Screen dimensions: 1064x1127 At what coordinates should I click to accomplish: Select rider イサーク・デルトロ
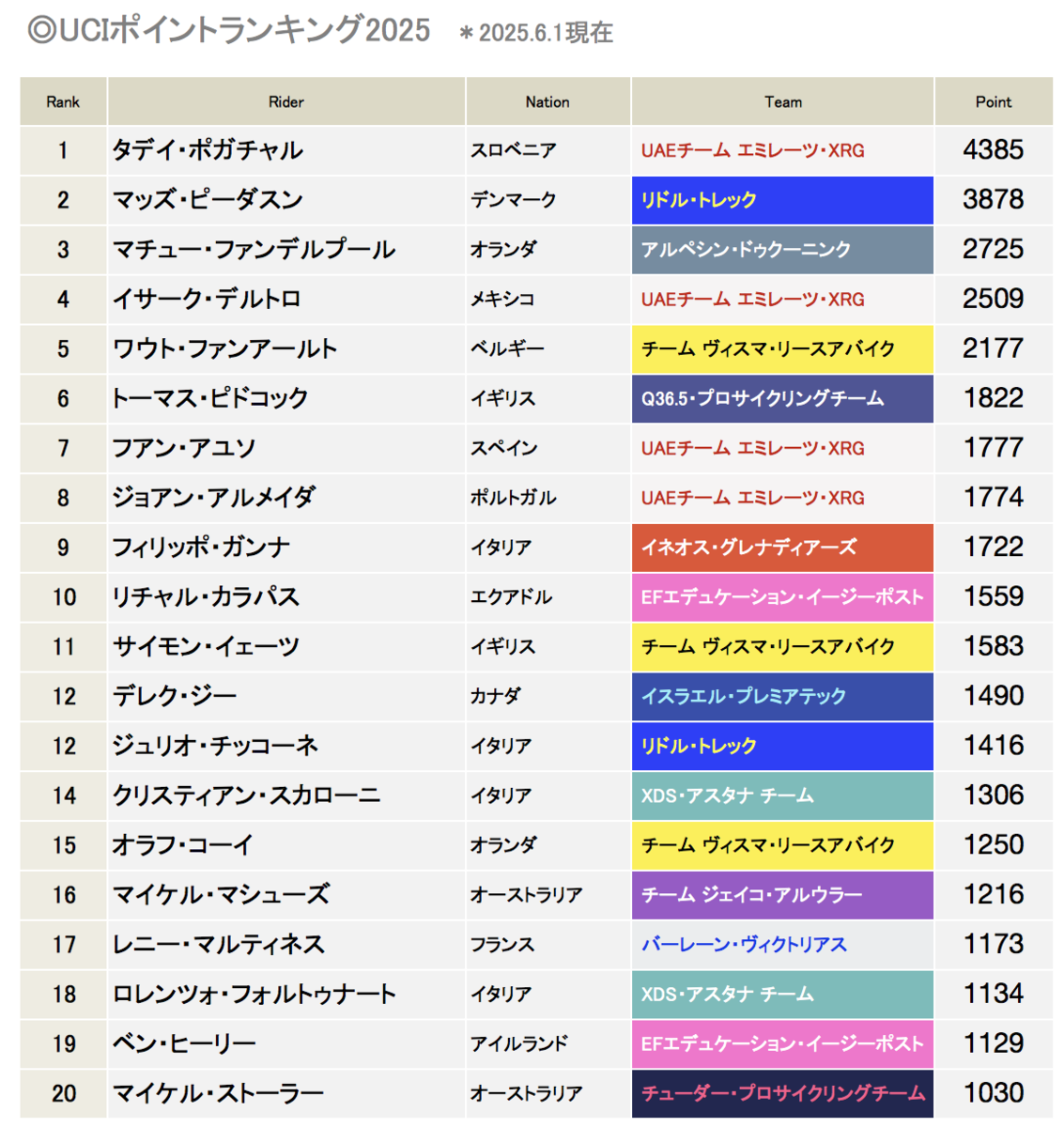(207, 300)
